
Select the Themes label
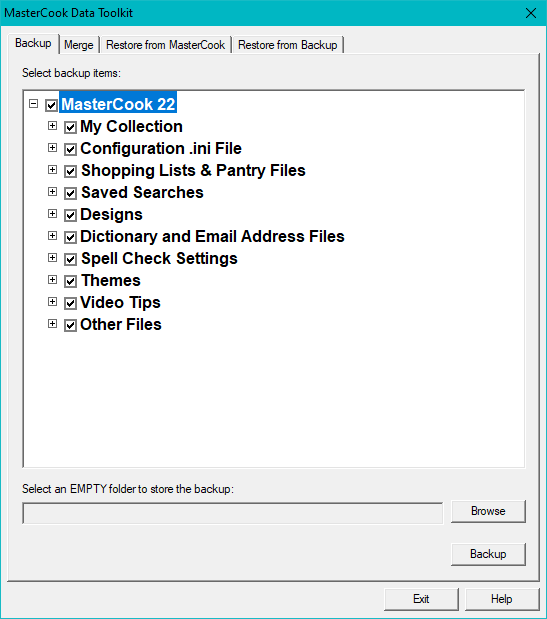[111, 281]
